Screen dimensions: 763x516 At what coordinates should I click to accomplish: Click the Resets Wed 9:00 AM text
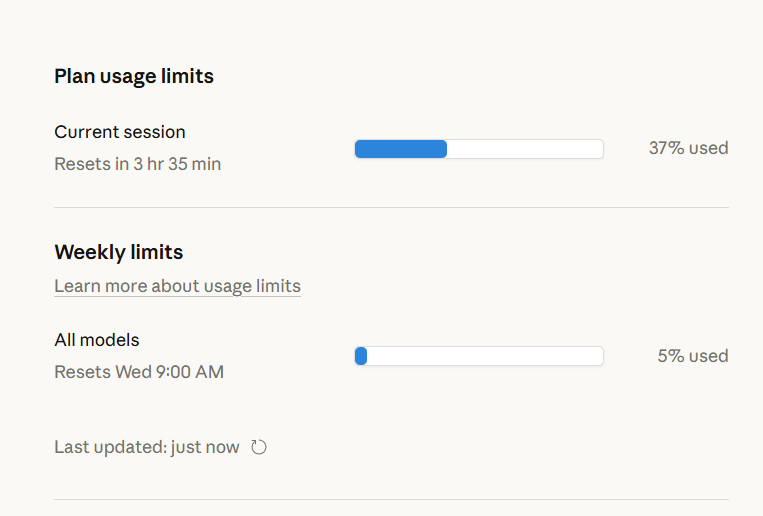click(x=139, y=372)
